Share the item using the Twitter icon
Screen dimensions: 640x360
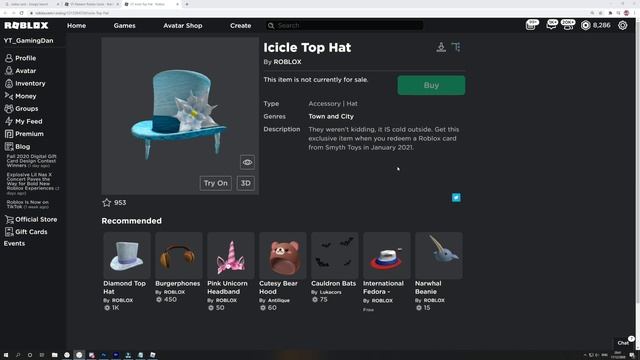point(456,198)
